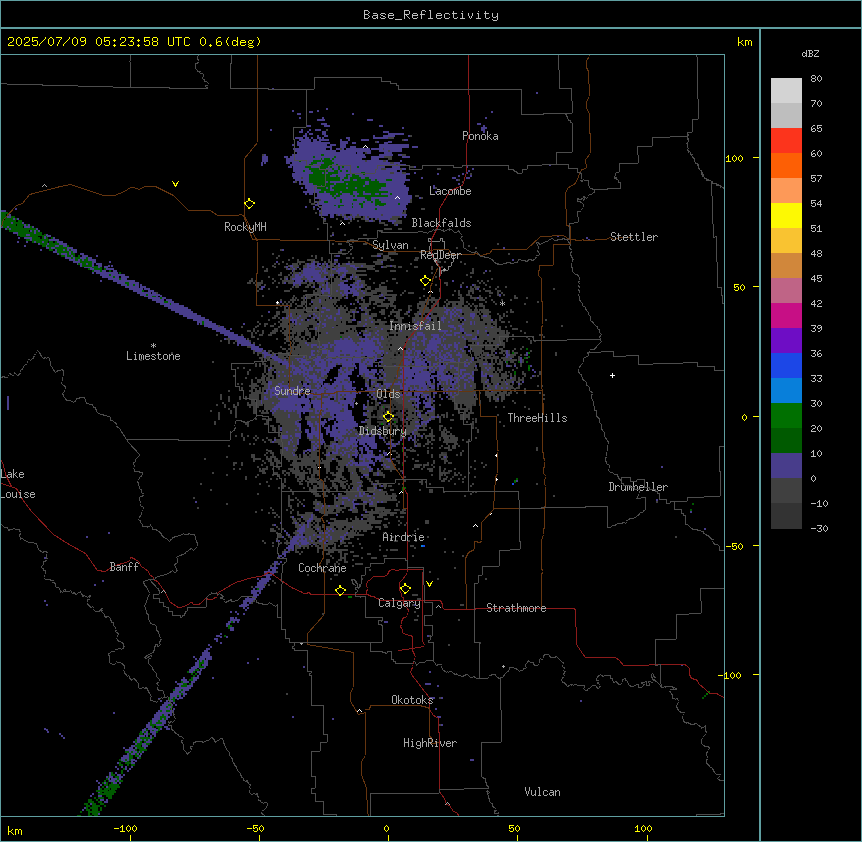The height and width of the screenshot is (842, 862).
Task: Click the Lake Louise label
Action: click(x=17, y=484)
